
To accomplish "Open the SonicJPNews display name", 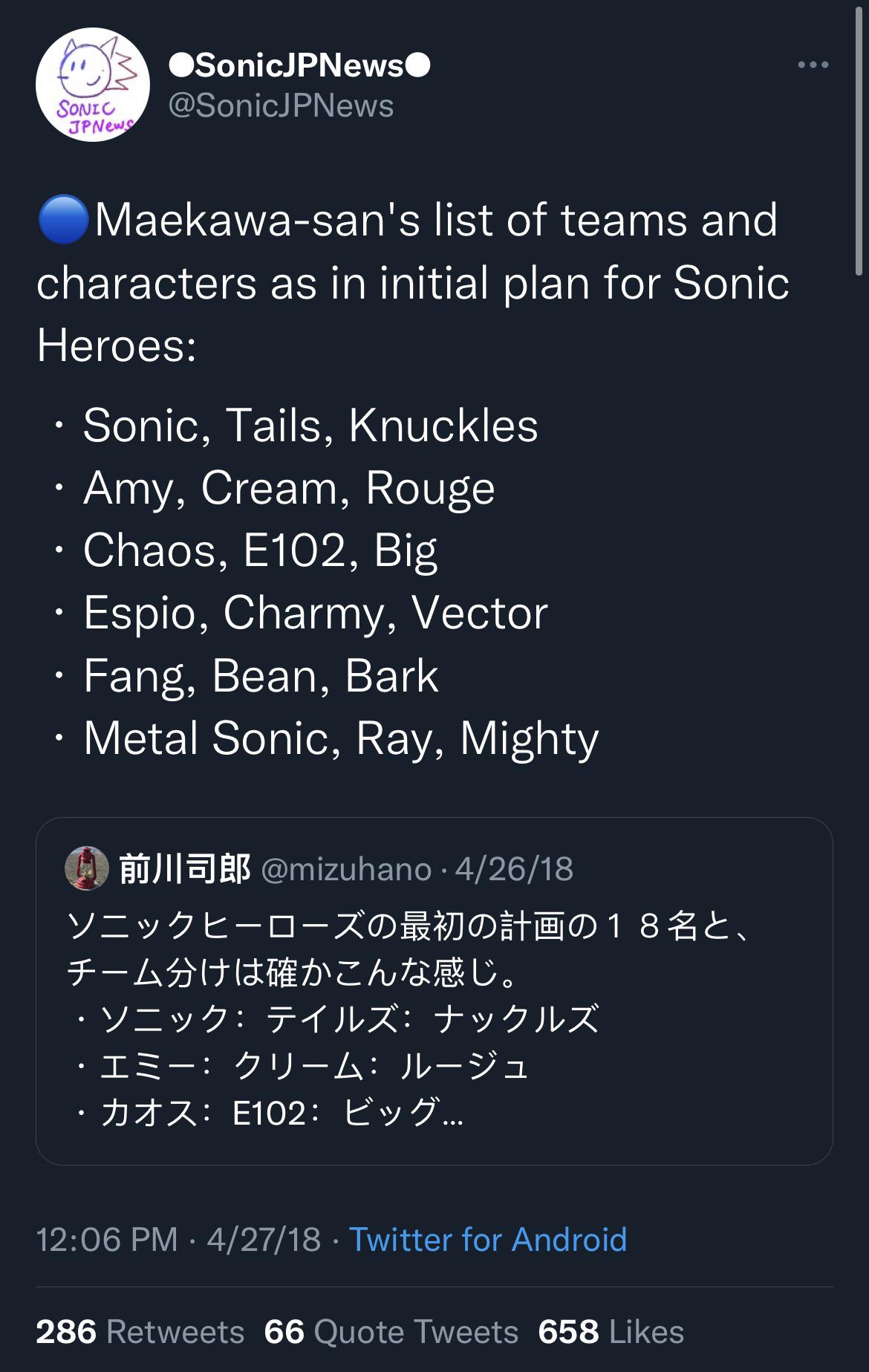I will coord(299,65).
